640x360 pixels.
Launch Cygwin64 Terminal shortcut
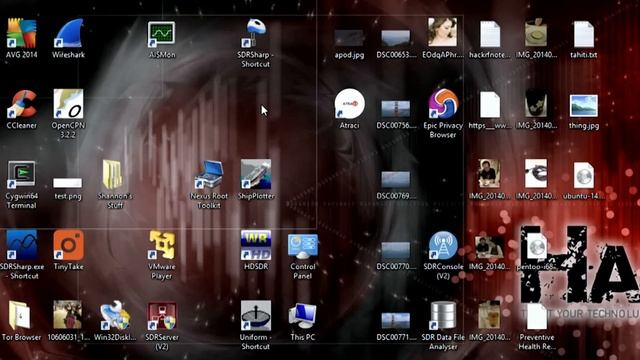click(x=21, y=175)
